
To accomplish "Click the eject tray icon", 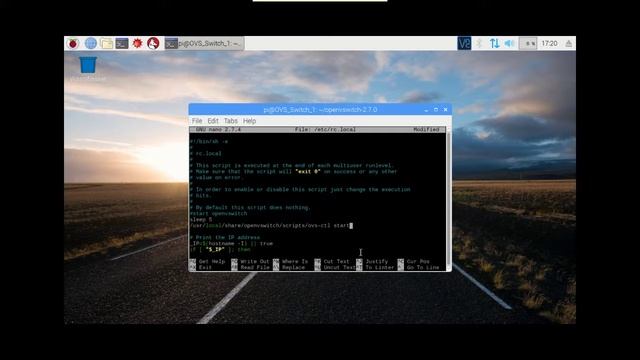I will pos(569,43).
